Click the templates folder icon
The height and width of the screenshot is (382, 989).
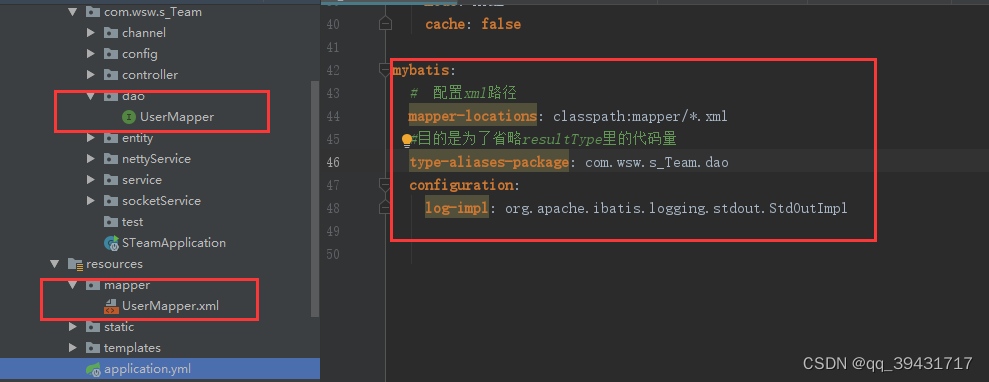(x=93, y=347)
